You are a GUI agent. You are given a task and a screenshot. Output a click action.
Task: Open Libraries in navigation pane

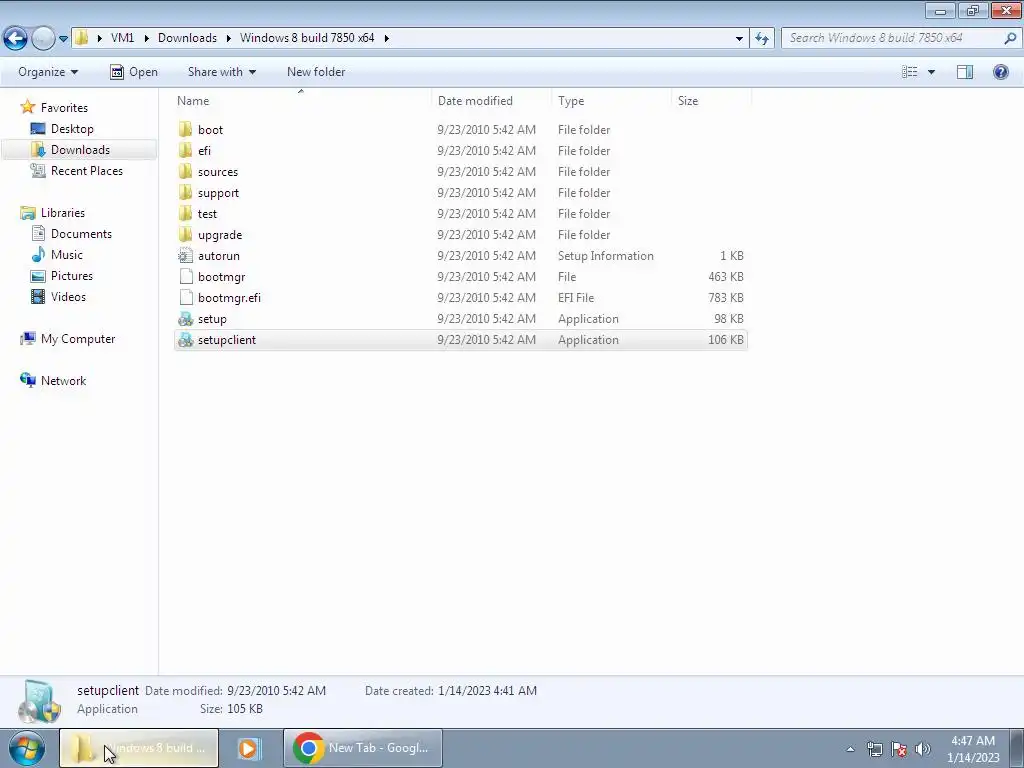pyautogui.click(x=63, y=213)
